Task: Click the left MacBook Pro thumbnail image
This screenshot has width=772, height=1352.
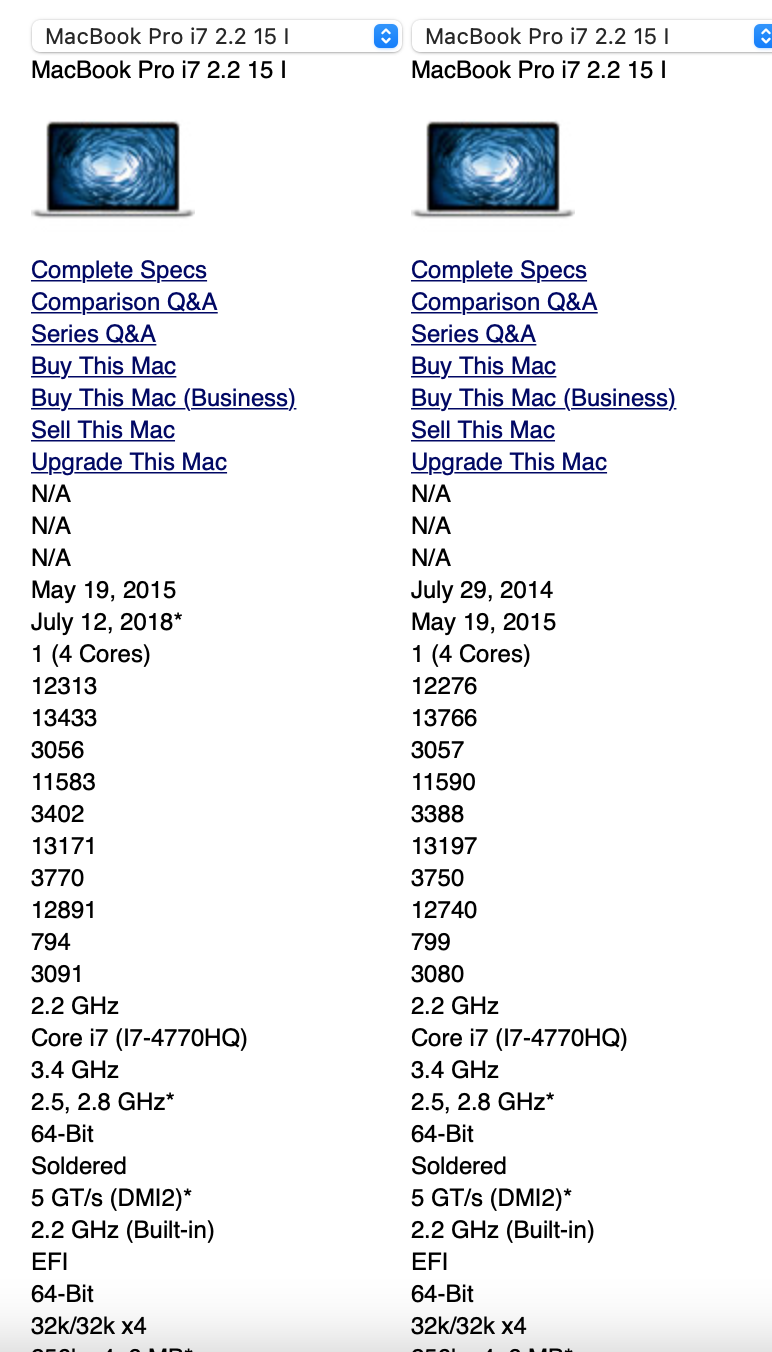Action: click(x=112, y=168)
